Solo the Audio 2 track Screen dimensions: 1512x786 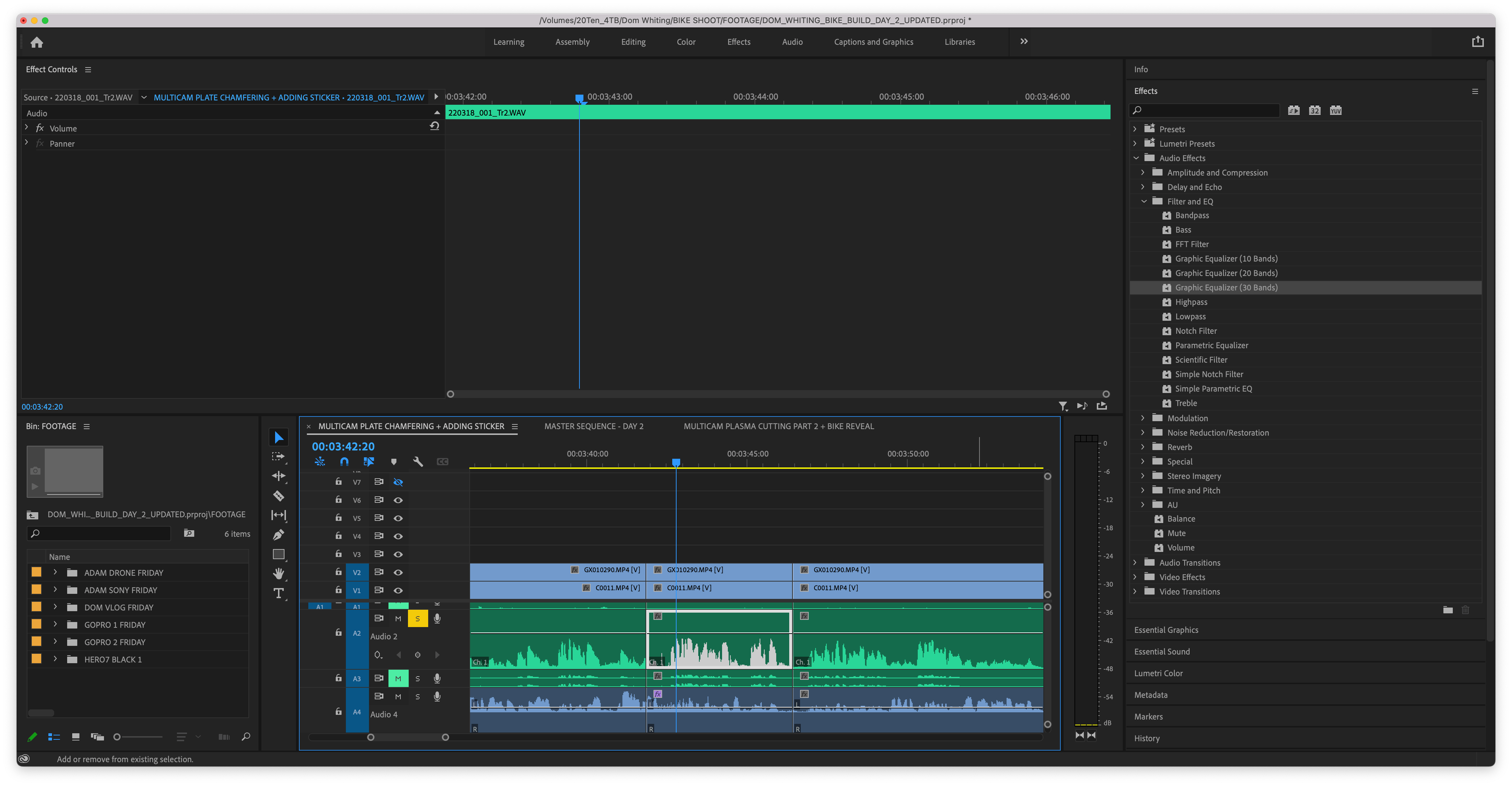click(x=418, y=618)
